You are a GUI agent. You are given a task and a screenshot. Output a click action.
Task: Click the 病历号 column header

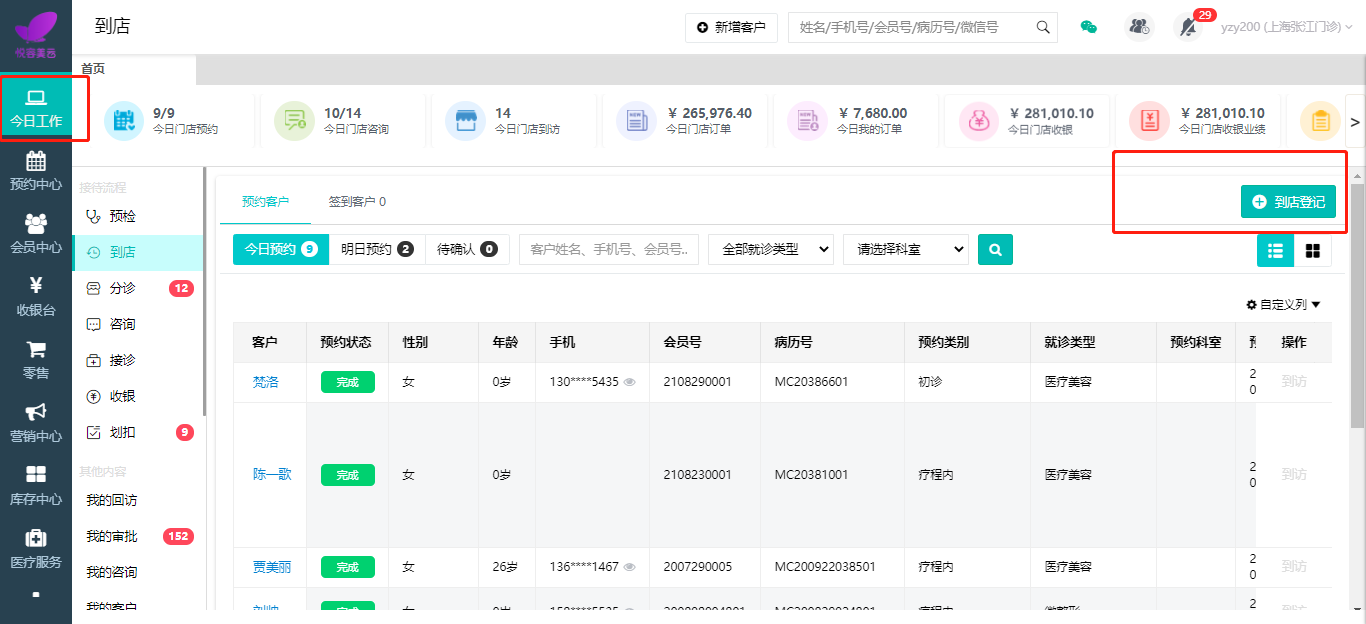click(x=793, y=342)
